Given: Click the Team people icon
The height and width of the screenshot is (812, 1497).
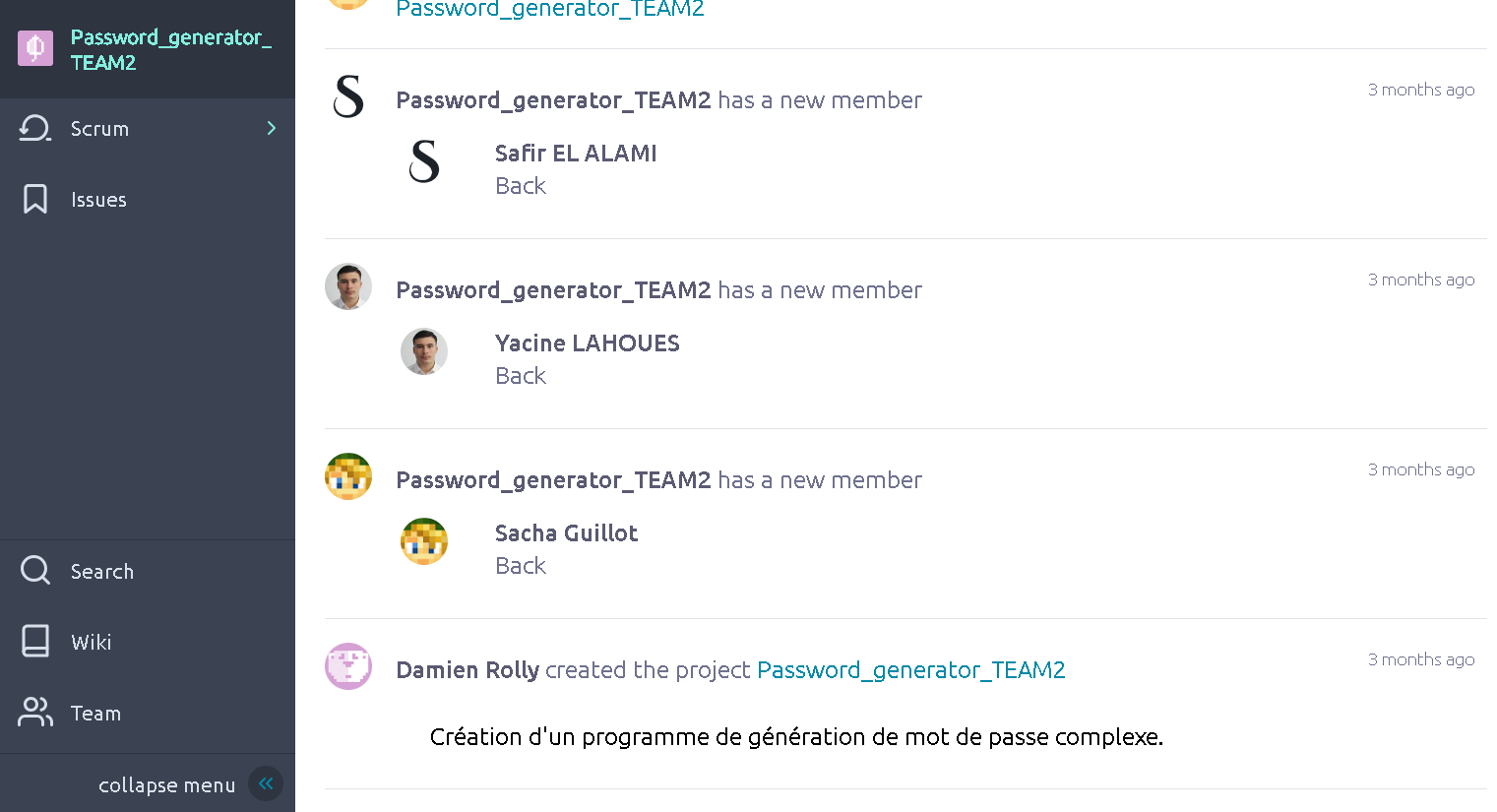Looking at the screenshot, I should (35, 712).
